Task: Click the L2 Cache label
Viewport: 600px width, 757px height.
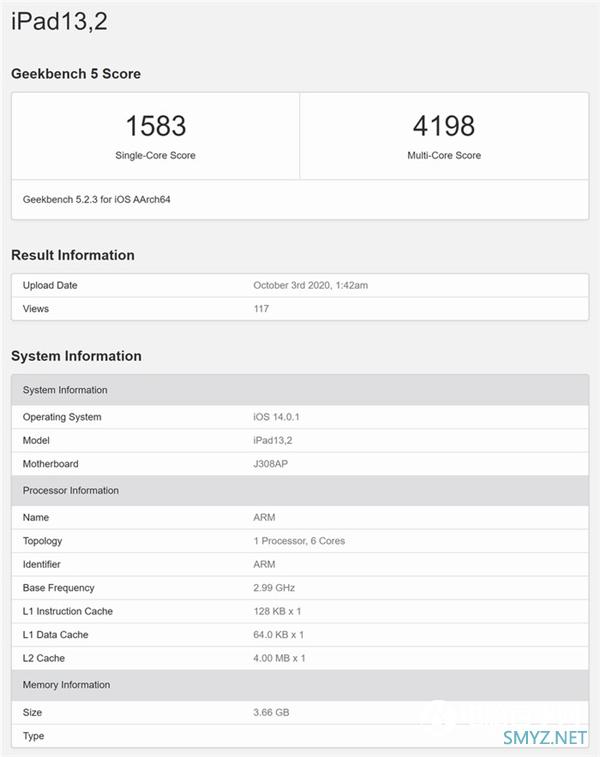Action: (x=43, y=658)
